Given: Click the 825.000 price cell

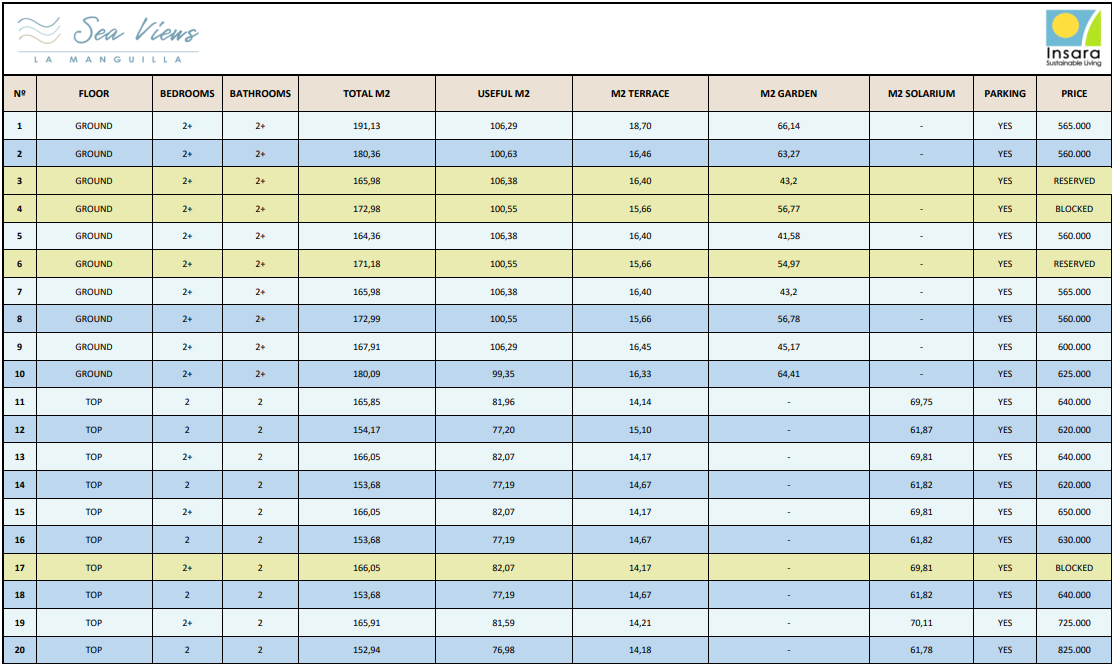Looking at the screenshot, I should click(x=1074, y=650).
